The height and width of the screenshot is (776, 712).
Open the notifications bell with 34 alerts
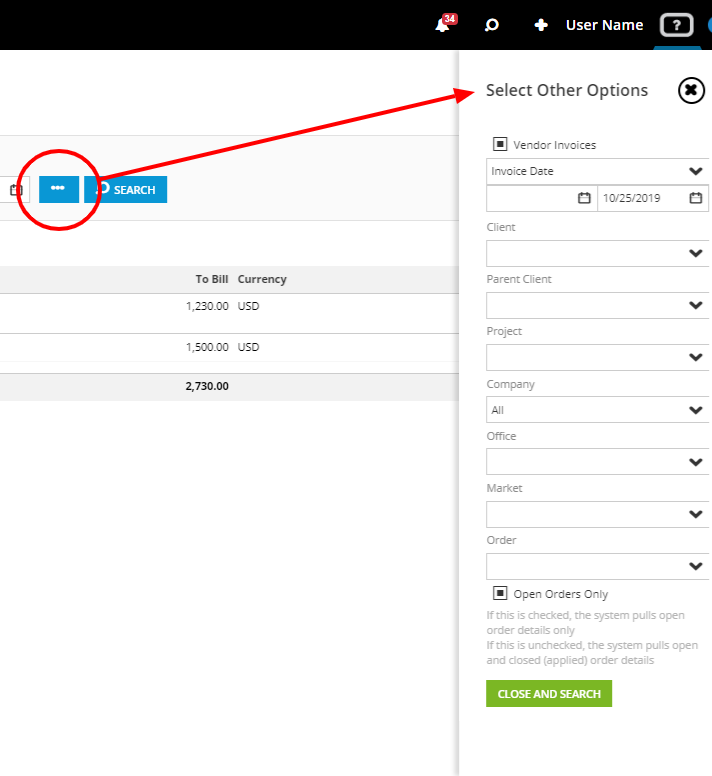click(x=445, y=24)
